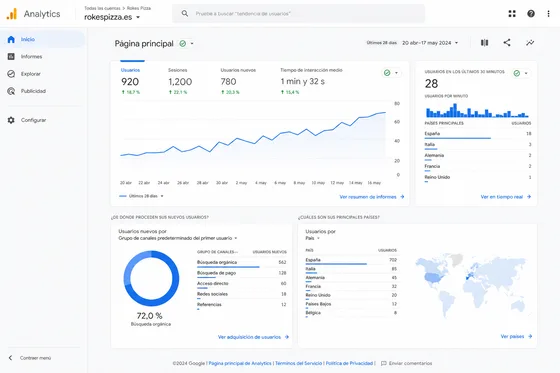Click the search magnifier icon
The height and width of the screenshot is (373, 560).
pyautogui.click(x=185, y=14)
